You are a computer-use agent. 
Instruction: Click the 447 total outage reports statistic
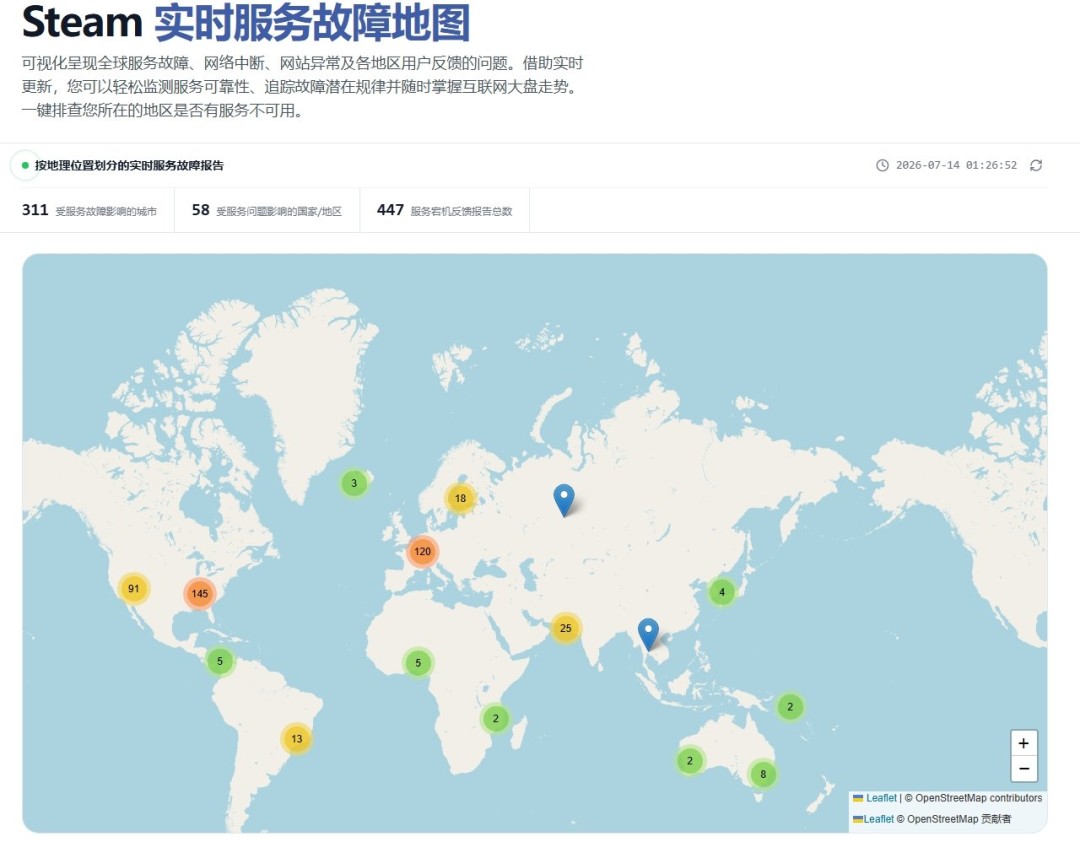point(444,210)
